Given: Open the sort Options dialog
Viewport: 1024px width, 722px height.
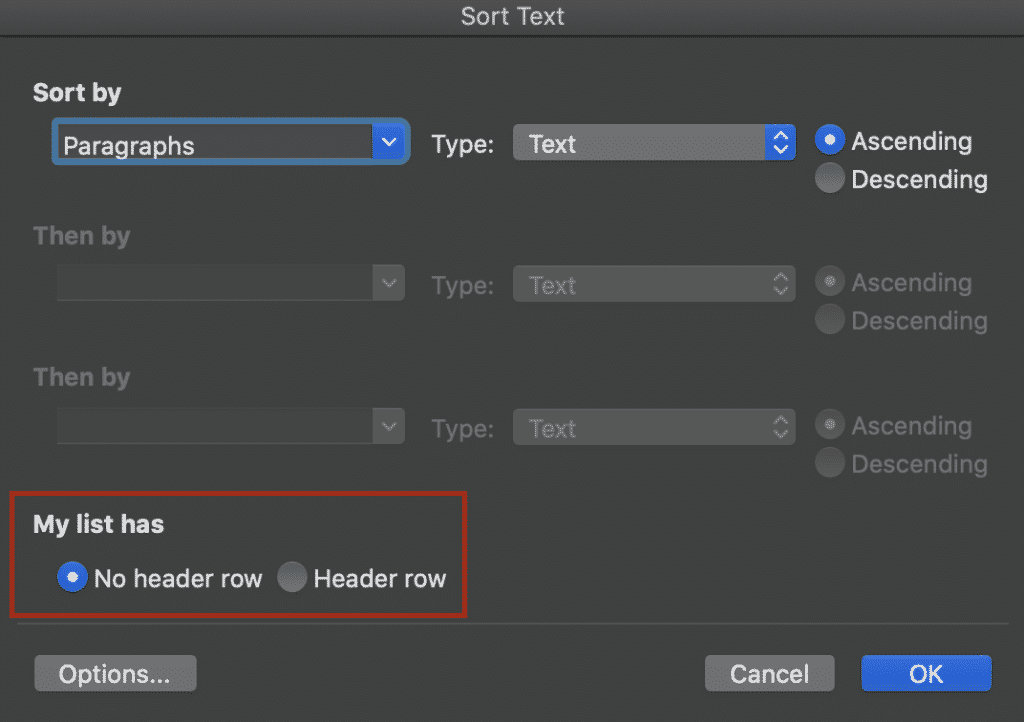Looking at the screenshot, I should [114, 673].
